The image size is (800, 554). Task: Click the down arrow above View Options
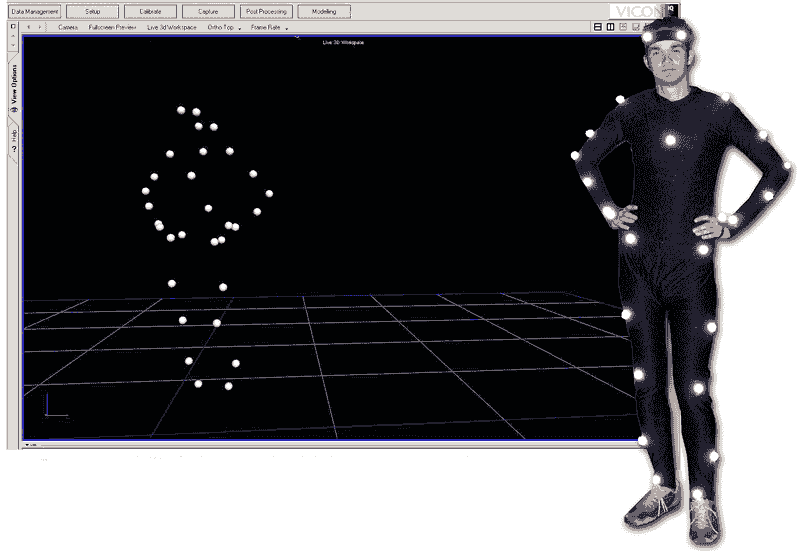point(13,45)
